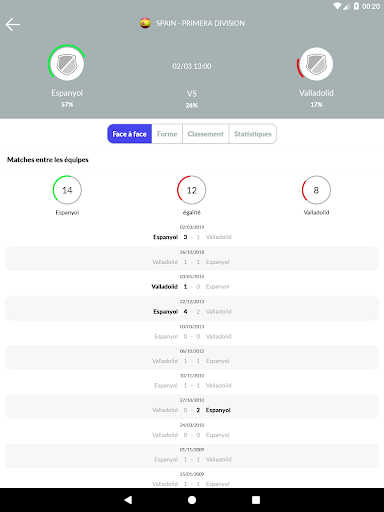Tap the Android back navigation button
This screenshot has height=512, width=384.
[x=128, y=500]
